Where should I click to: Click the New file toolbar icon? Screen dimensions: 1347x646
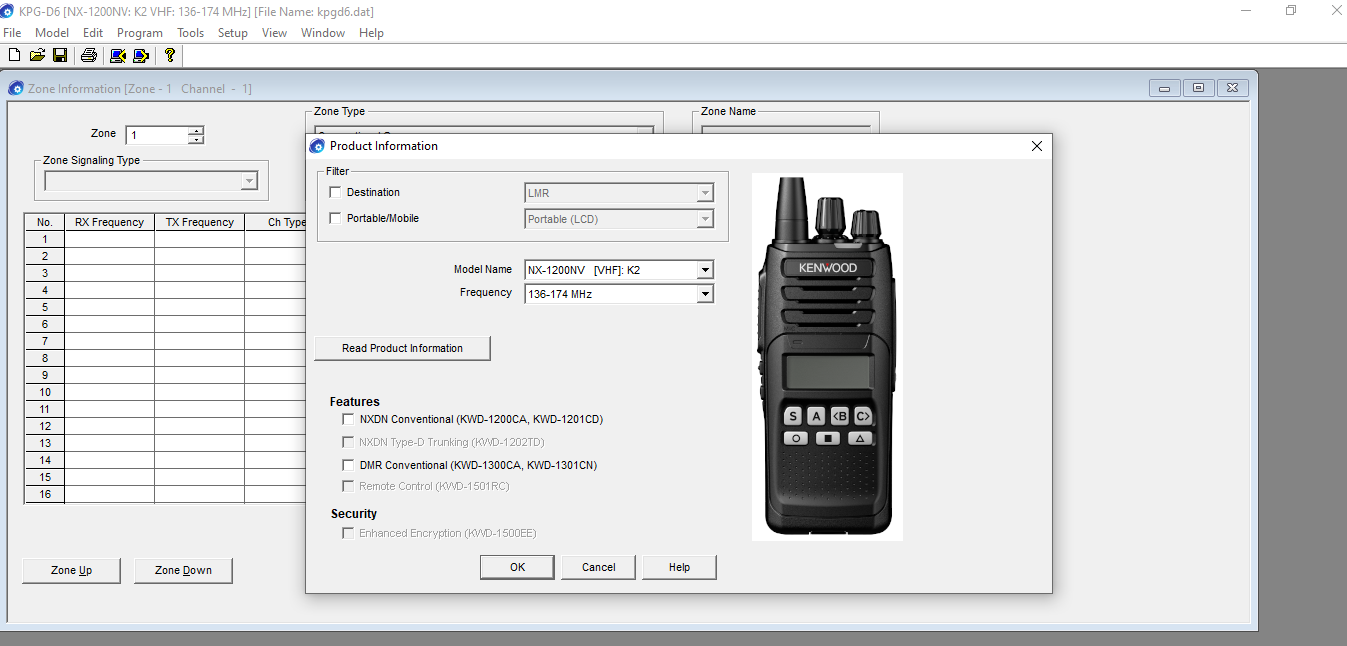(14, 55)
